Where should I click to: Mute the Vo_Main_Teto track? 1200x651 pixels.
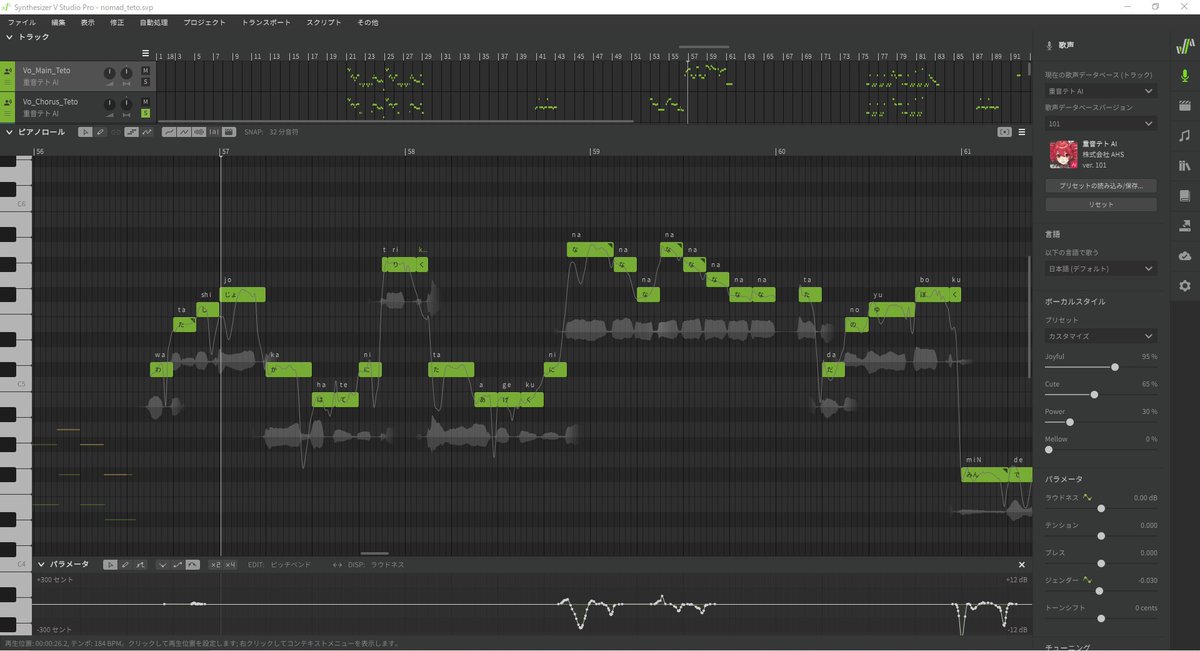pos(145,70)
